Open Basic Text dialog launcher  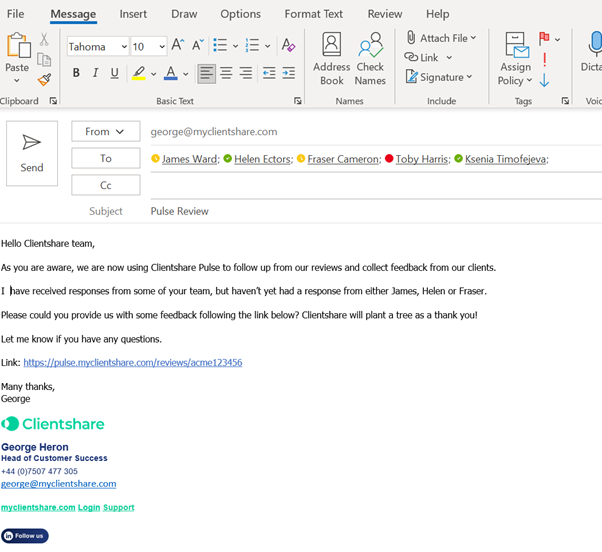(298, 101)
